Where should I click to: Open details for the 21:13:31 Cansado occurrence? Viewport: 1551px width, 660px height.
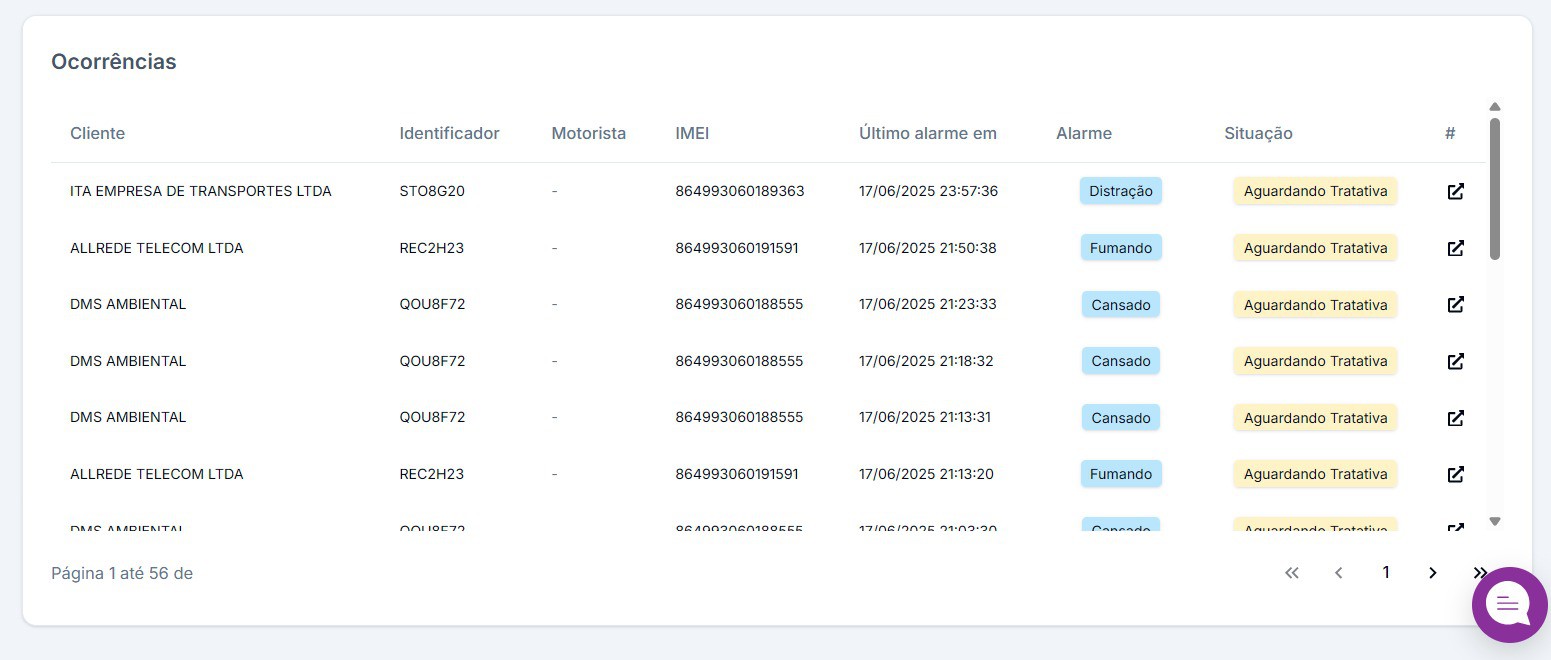click(x=1456, y=417)
